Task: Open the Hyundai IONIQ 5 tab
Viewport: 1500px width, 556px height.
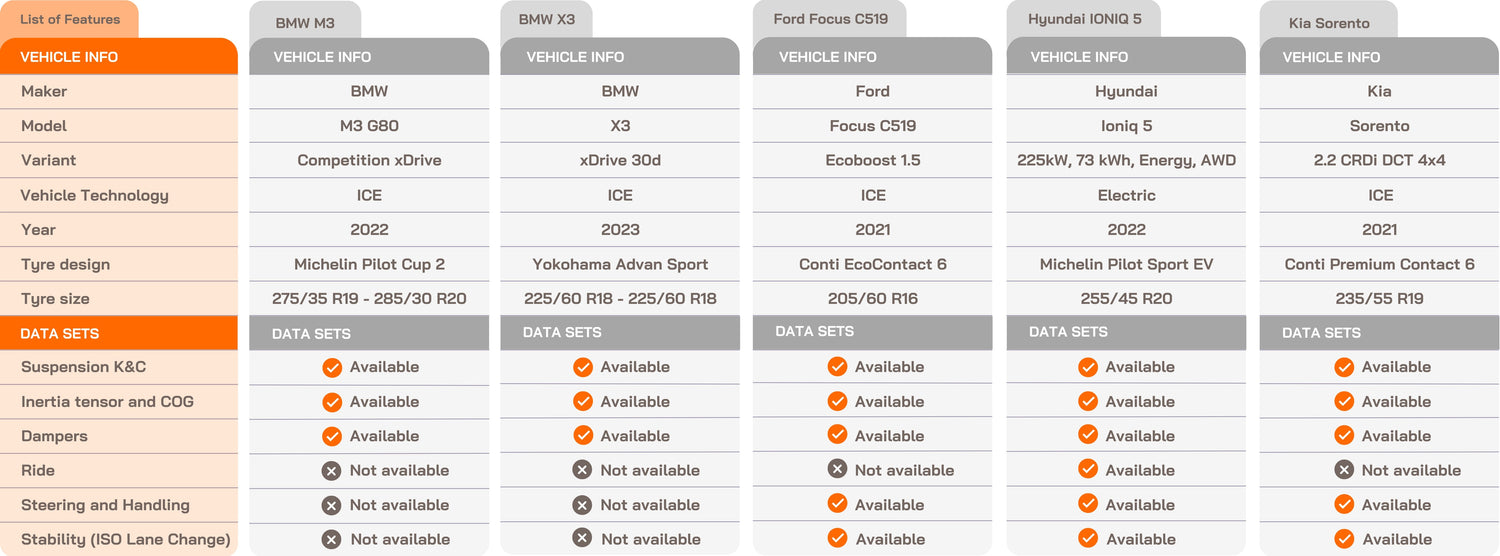Action: 1084,19
